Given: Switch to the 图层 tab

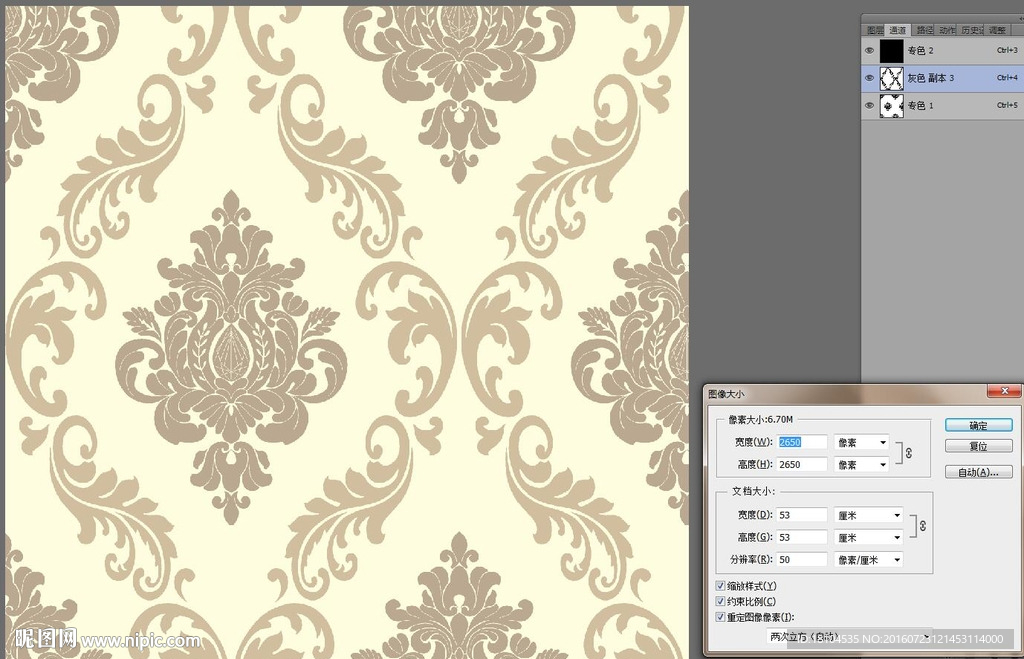Looking at the screenshot, I should tap(874, 30).
